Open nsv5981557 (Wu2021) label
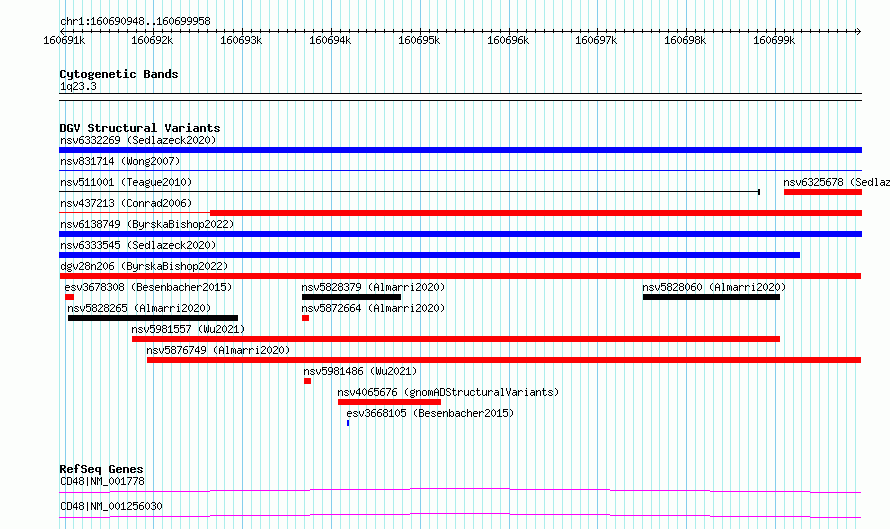Viewport: 890px width, 529px height. (x=188, y=329)
